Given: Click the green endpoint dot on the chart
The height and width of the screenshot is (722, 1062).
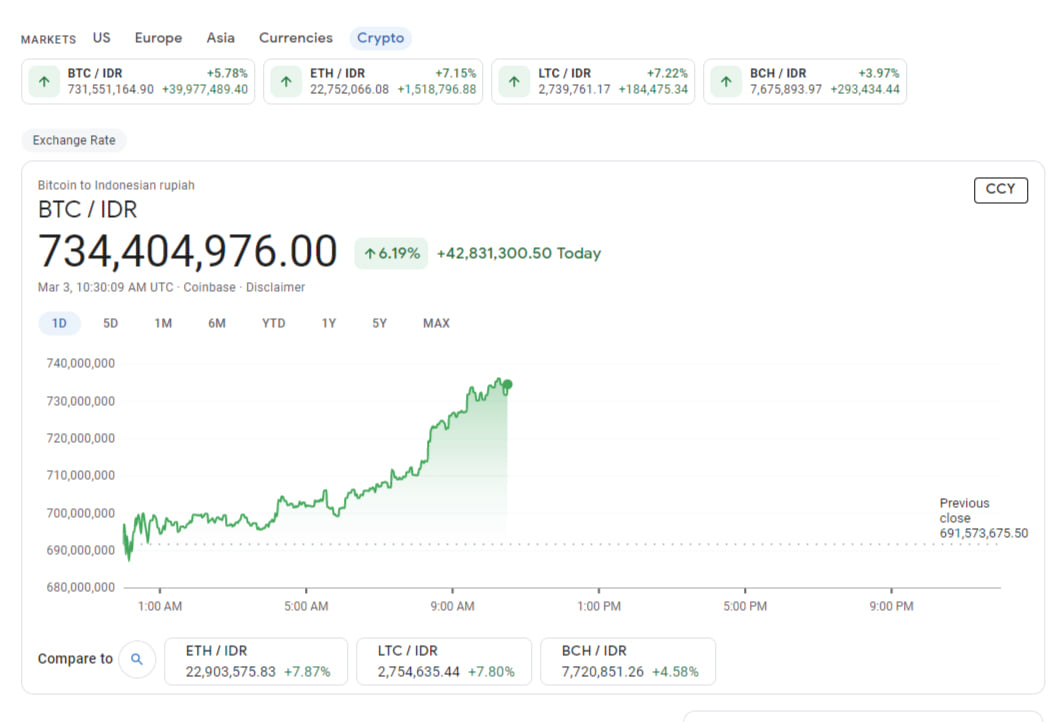Looking at the screenshot, I should 507,385.
